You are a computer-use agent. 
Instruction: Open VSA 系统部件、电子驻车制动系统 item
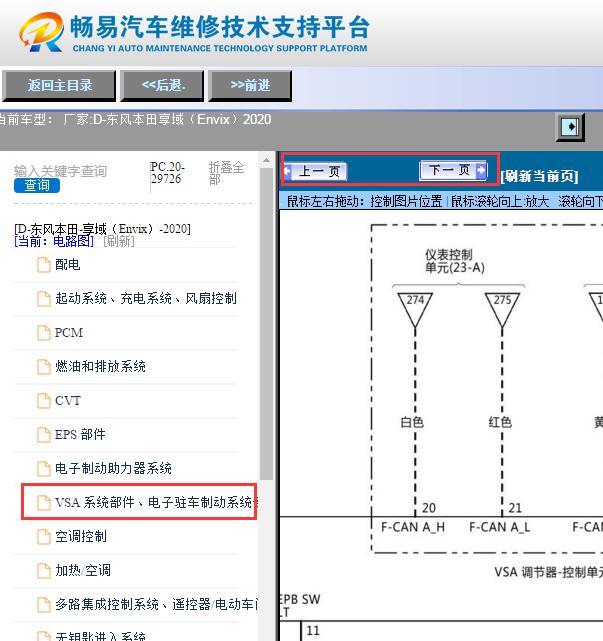pos(156,502)
